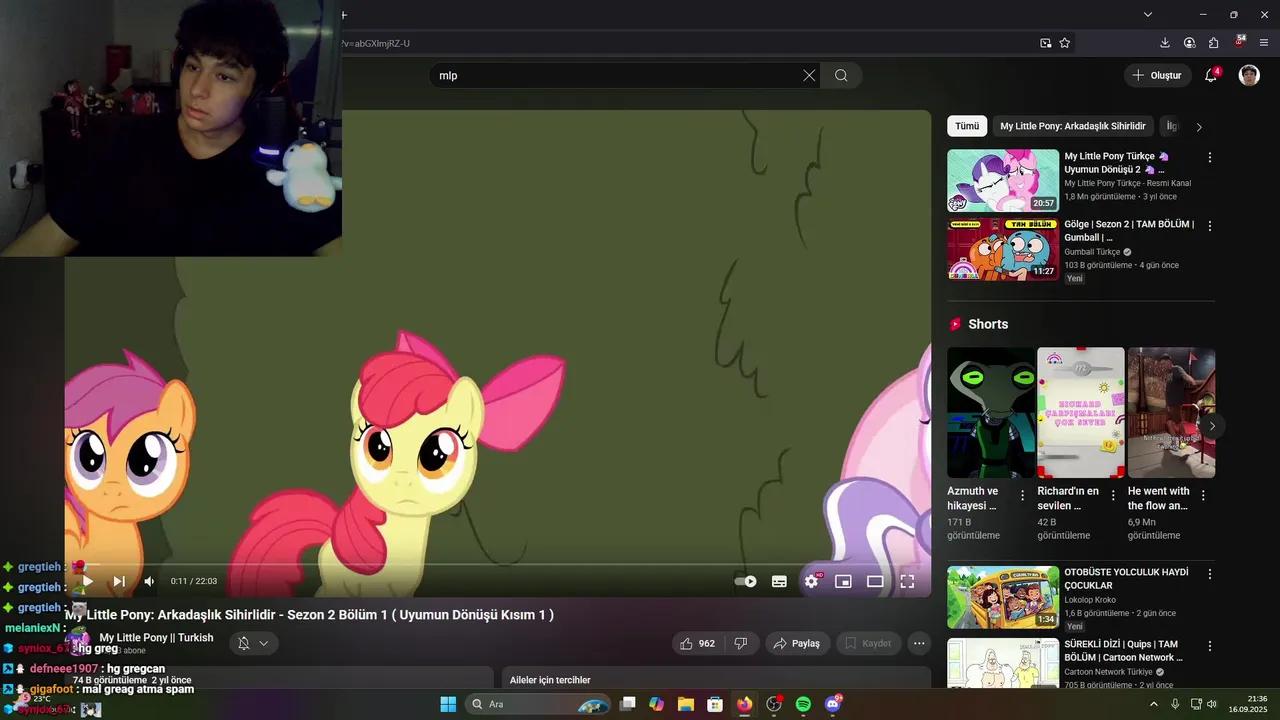The image size is (1280, 720).
Task: Open options for Gölge Gumball video
Action: pos(1210,226)
